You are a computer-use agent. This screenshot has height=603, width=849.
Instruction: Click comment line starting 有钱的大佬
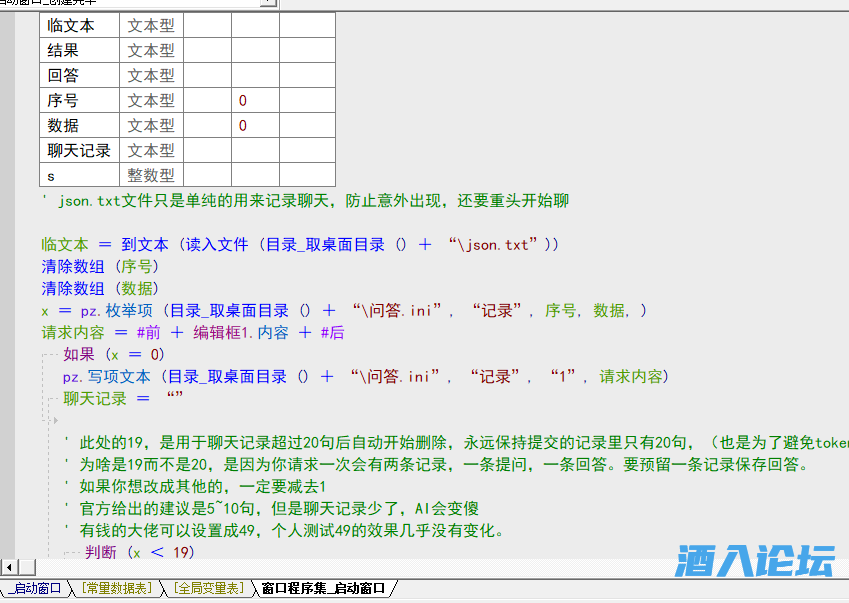[284, 530]
